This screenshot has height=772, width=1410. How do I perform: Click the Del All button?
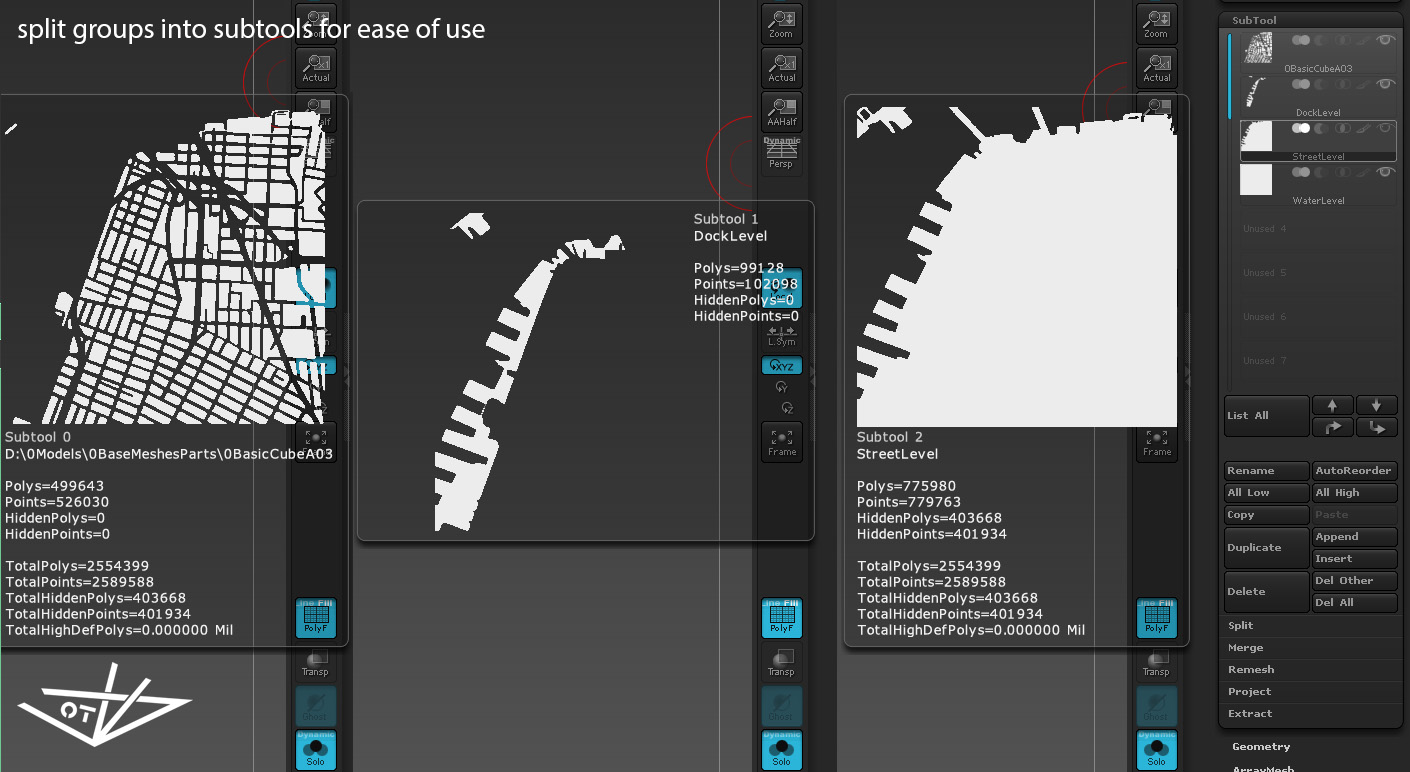1355,603
